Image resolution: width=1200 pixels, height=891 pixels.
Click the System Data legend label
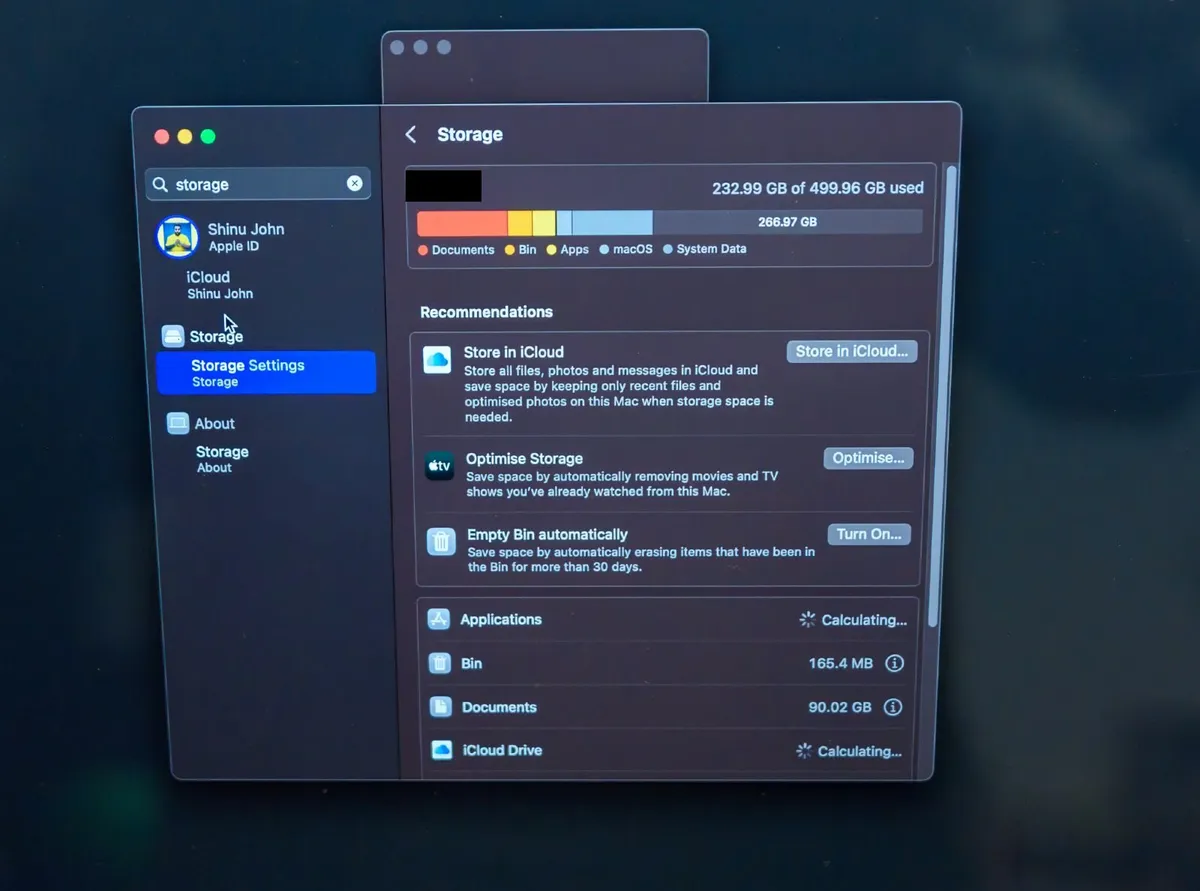pyautogui.click(x=711, y=249)
